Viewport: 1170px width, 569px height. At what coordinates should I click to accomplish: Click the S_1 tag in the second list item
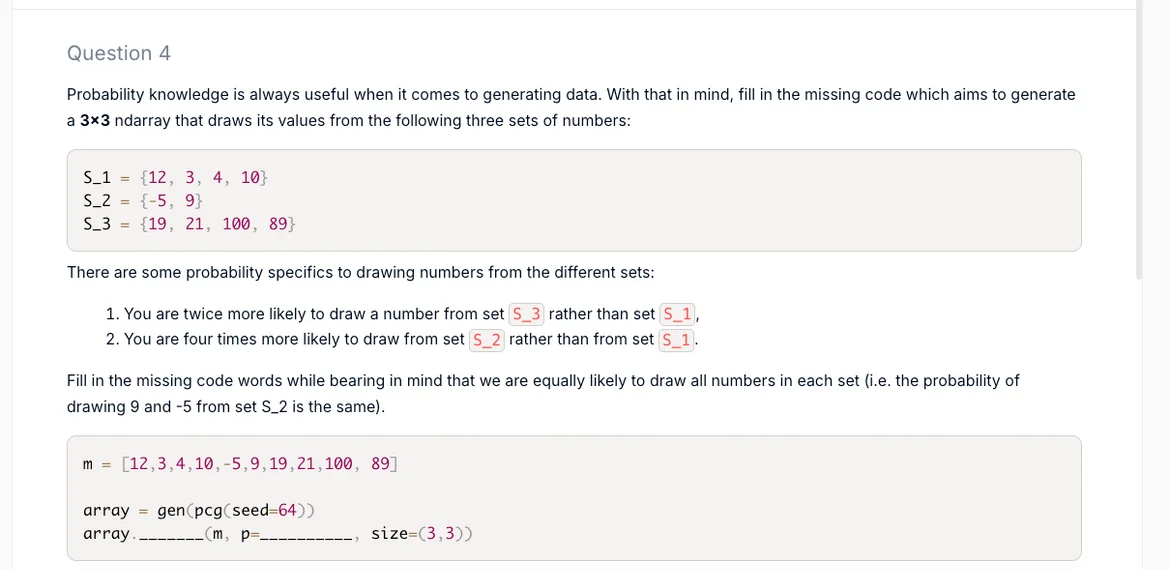(676, 339)
